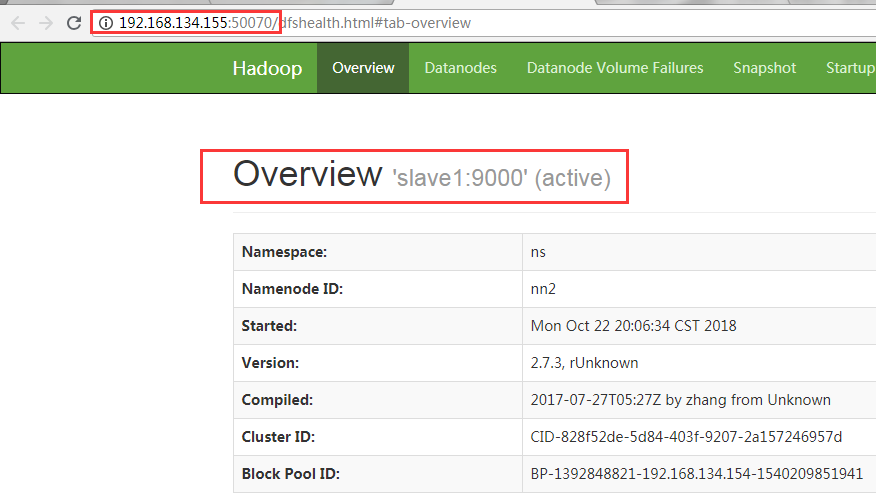The width and height of the screenshot is (876, 496).
Task: Go to the Snapshot tab
Action: [764, 68]
